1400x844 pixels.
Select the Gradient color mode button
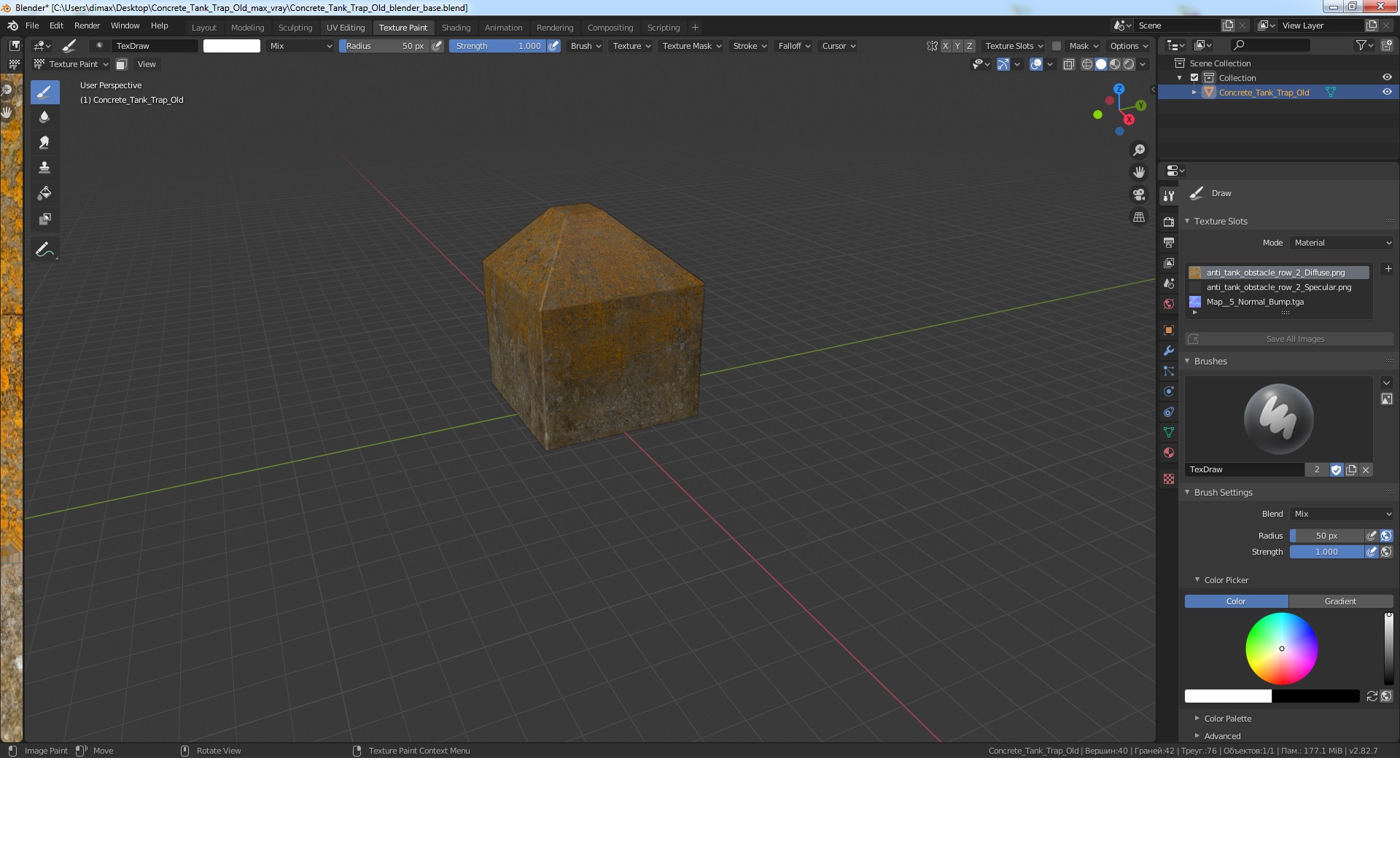tap(1341, 601)
